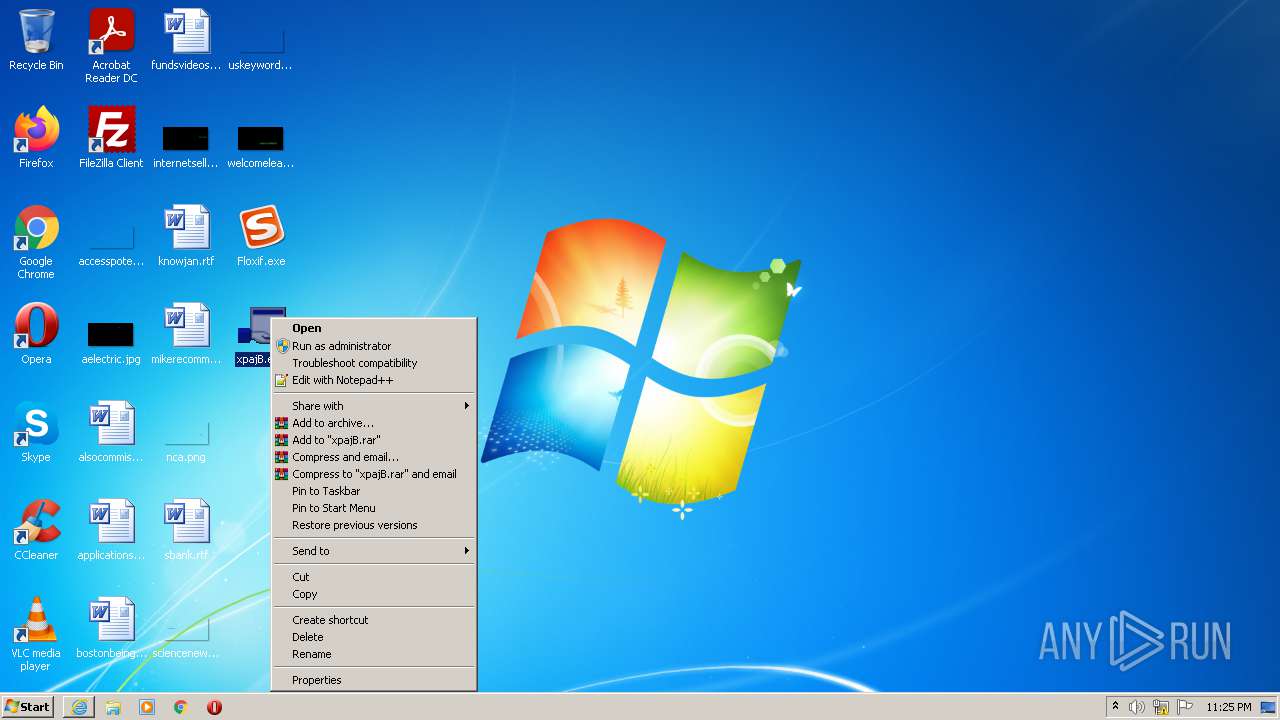Choose Create shortcut

pos(374,620)
